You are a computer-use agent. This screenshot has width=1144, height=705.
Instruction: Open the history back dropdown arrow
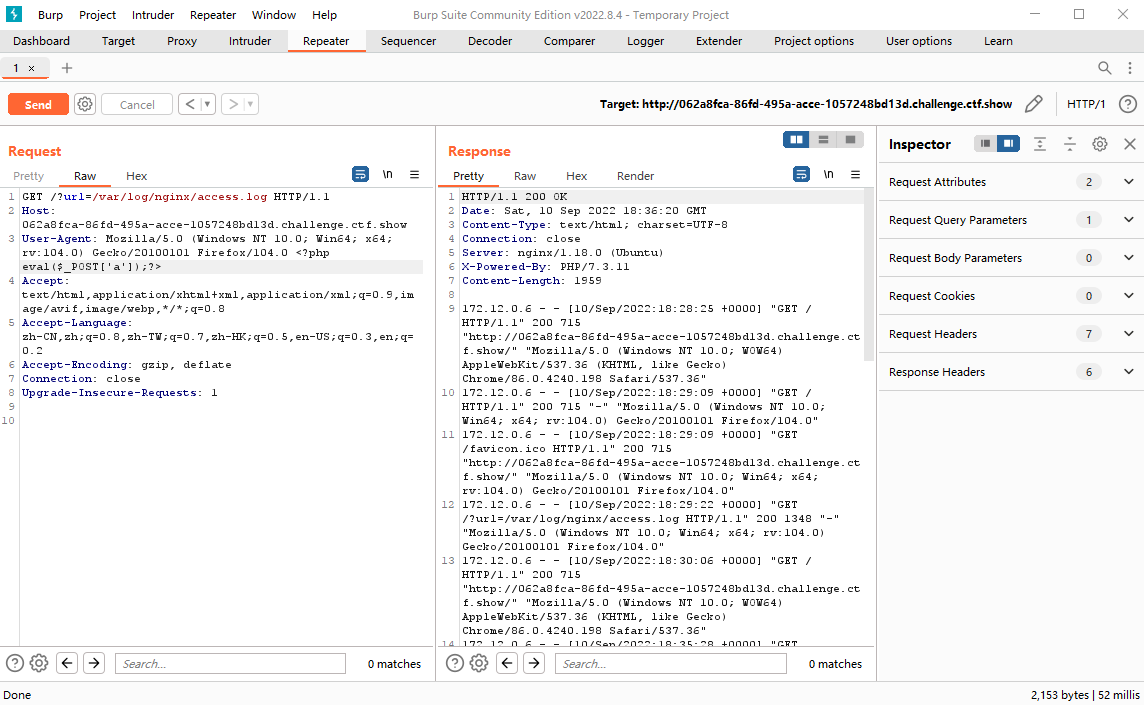207,104
